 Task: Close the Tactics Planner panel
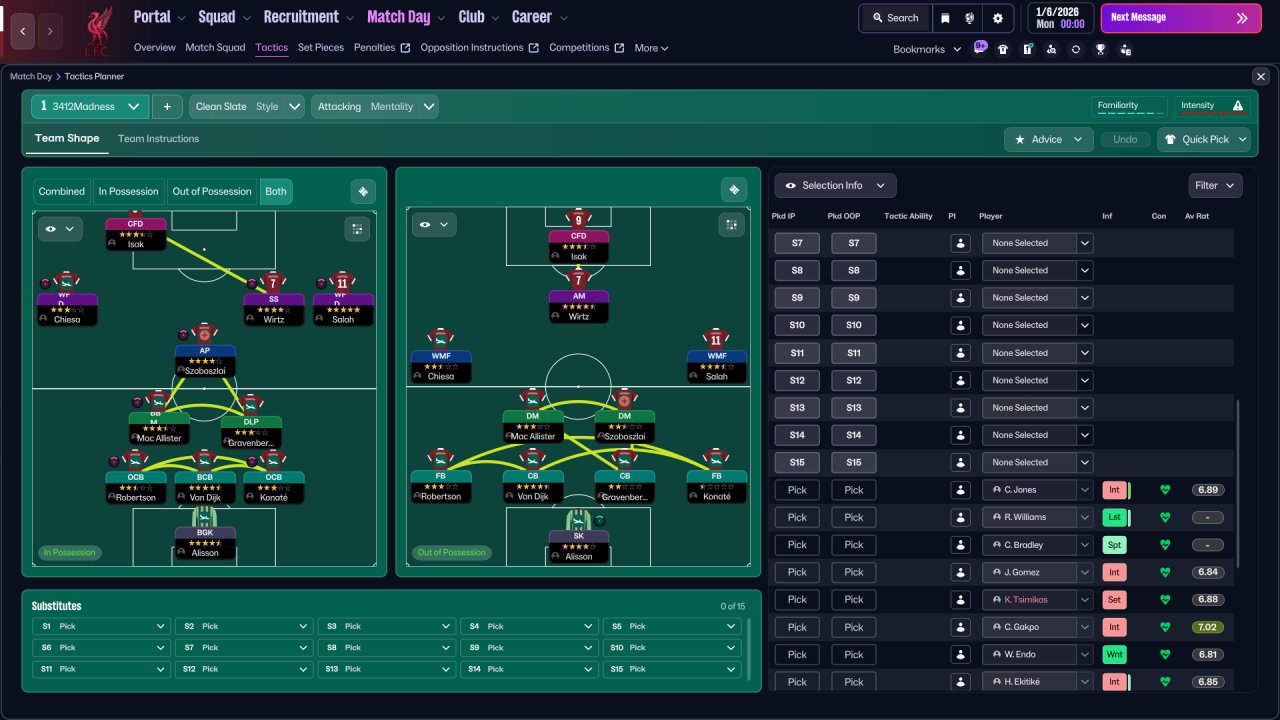pyautogui.click(x=1260, y=76)
